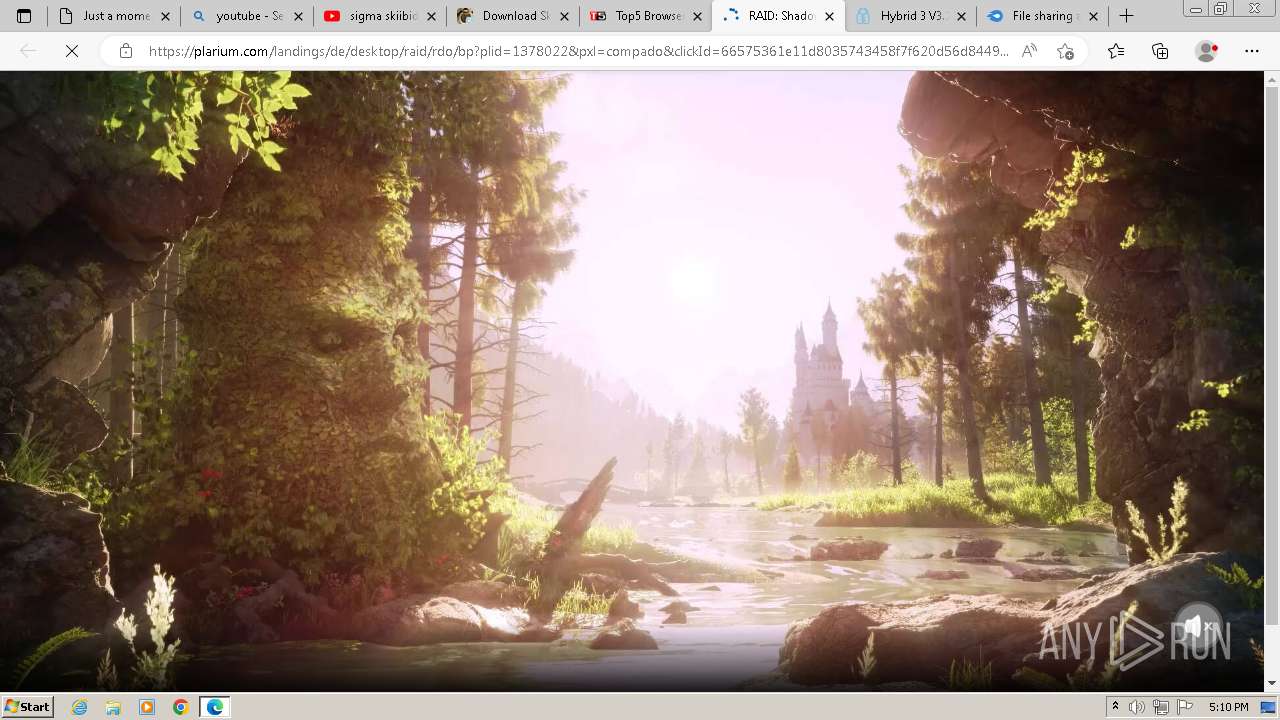1280x720 pixels.
Task: Open the Favorites list
Action: coord(1116,51)
